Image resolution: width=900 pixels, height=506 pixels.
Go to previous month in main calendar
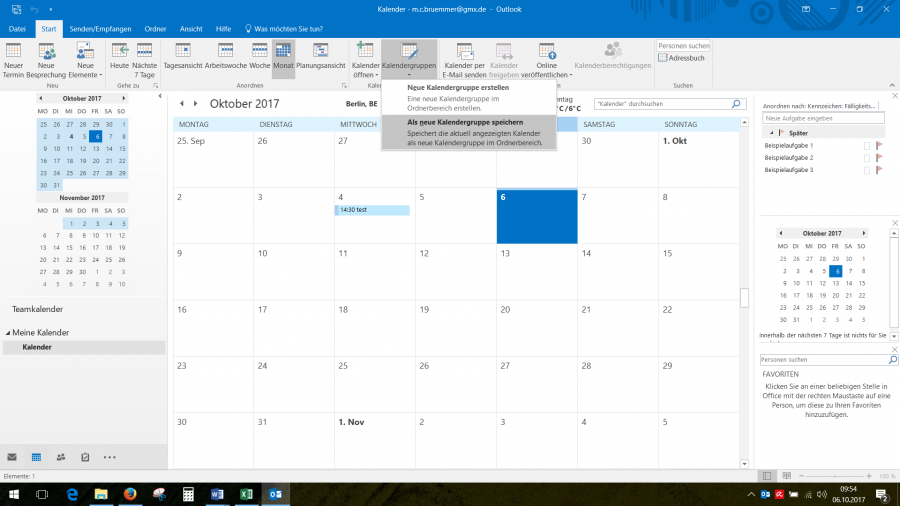(x=182, y=104)
